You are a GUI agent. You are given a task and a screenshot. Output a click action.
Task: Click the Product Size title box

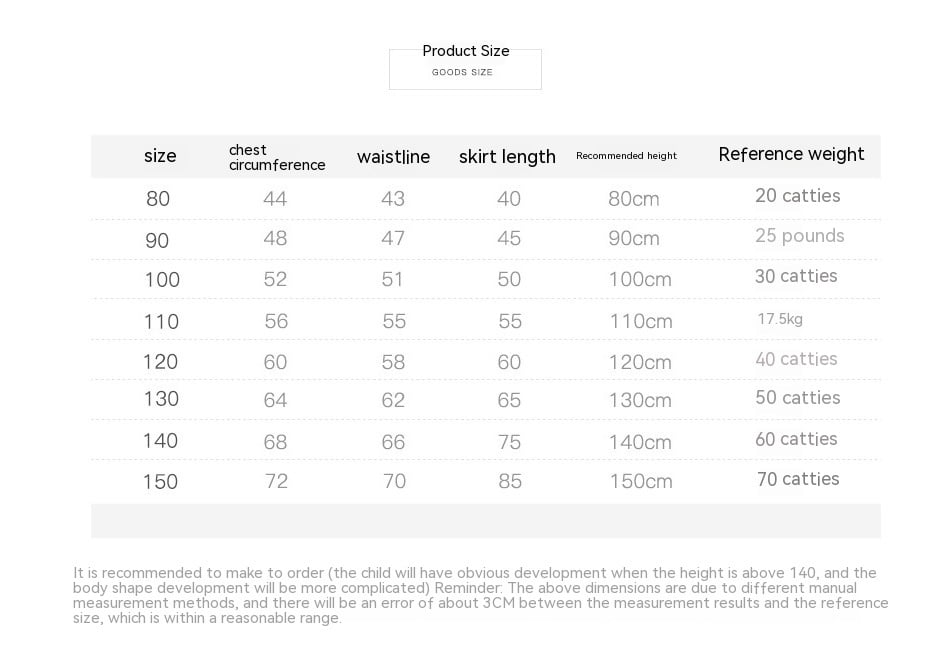[465, 69]
